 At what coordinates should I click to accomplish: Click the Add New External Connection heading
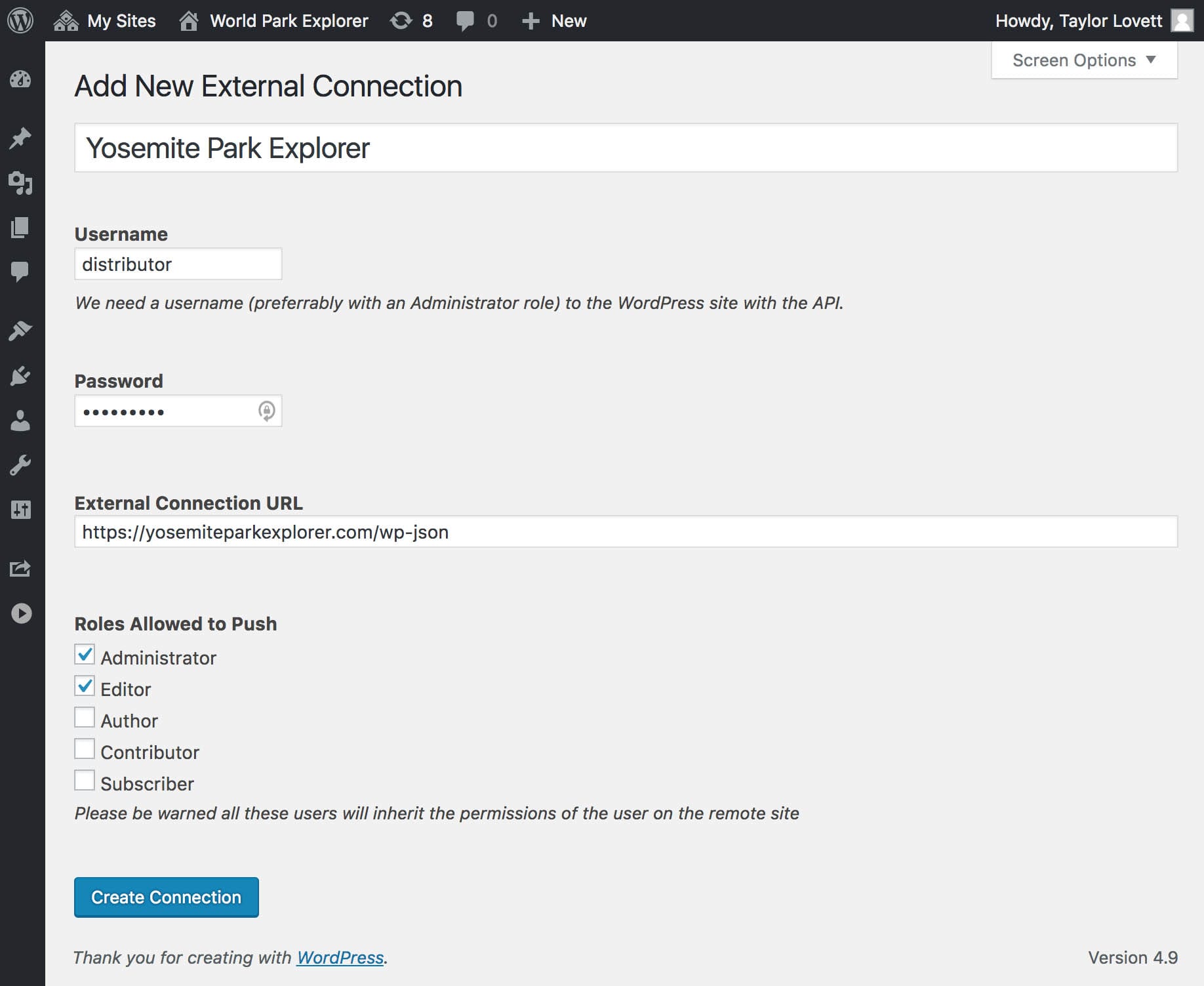click(x=268, y=86)
